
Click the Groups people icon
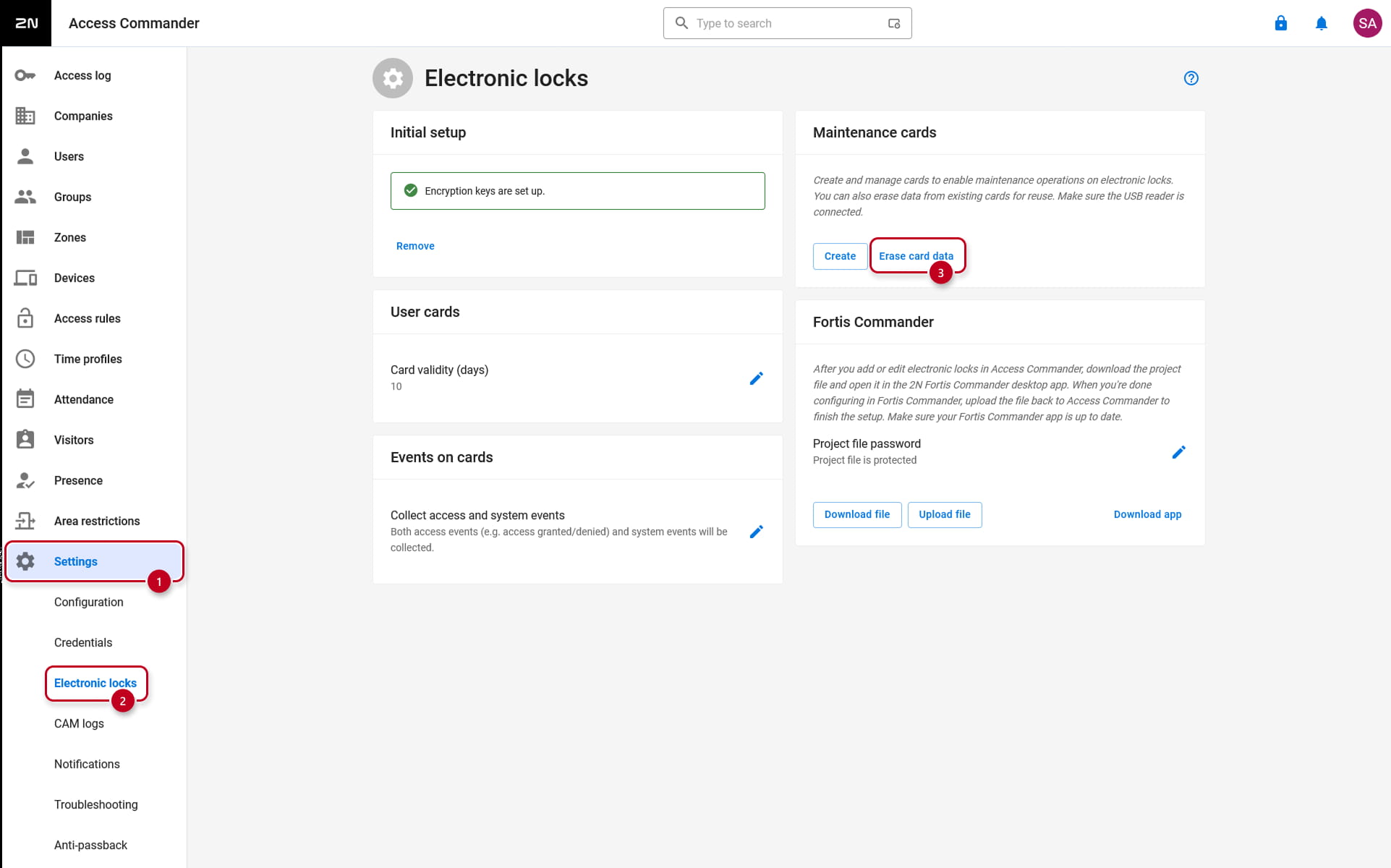pyautogui.click(x=25, y=197)
